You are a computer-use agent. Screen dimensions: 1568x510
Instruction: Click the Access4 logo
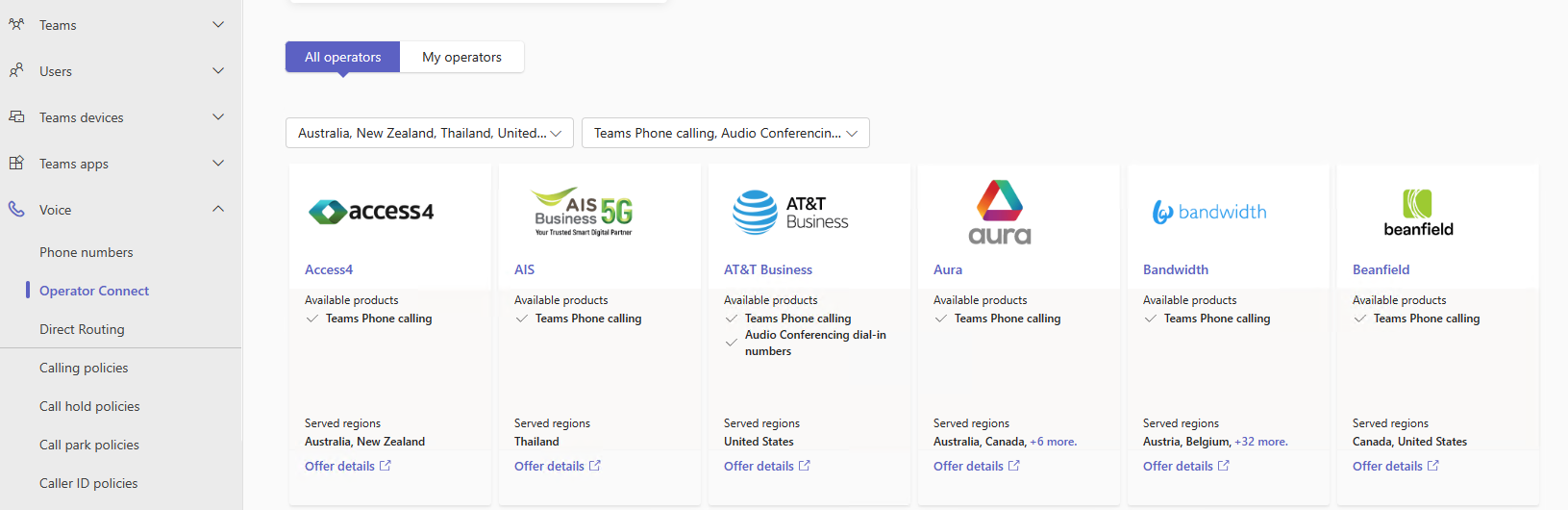371,211
